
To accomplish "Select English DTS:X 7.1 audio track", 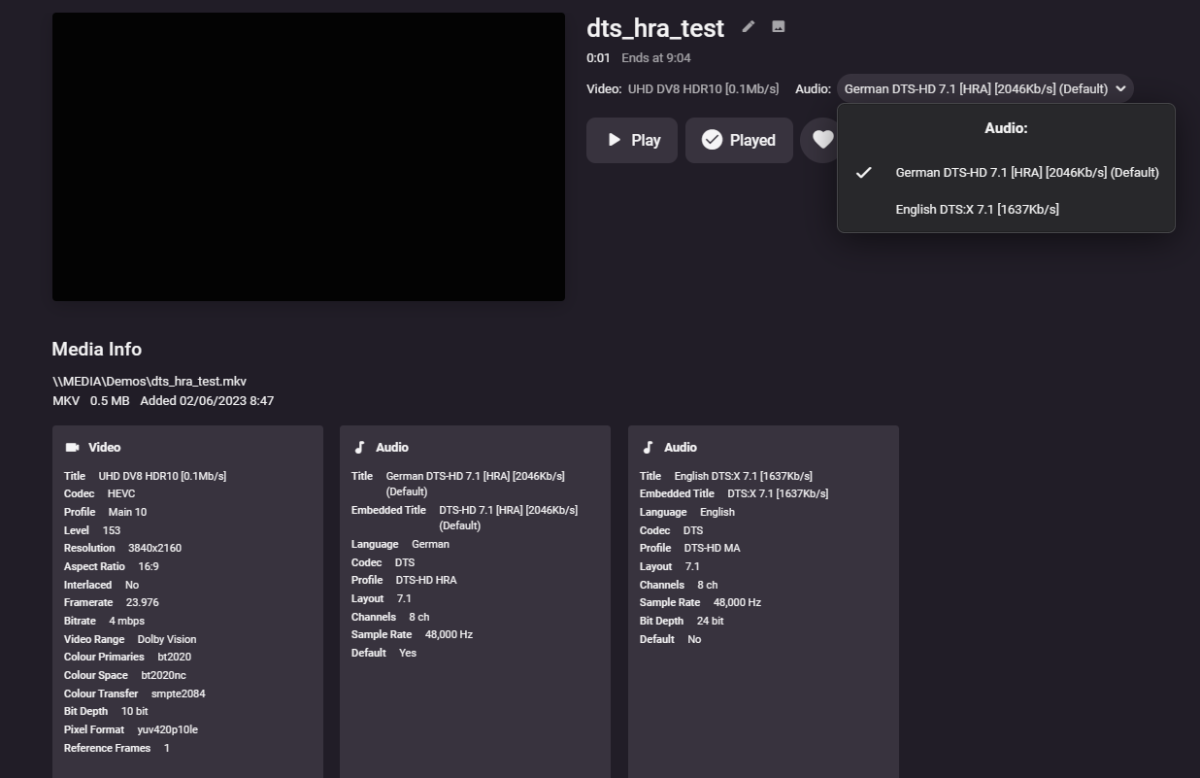I will pos(978,209).
